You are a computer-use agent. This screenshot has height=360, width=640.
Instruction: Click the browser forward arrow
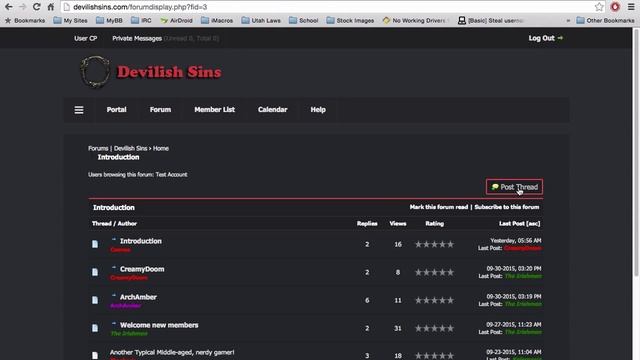point(22,7)
